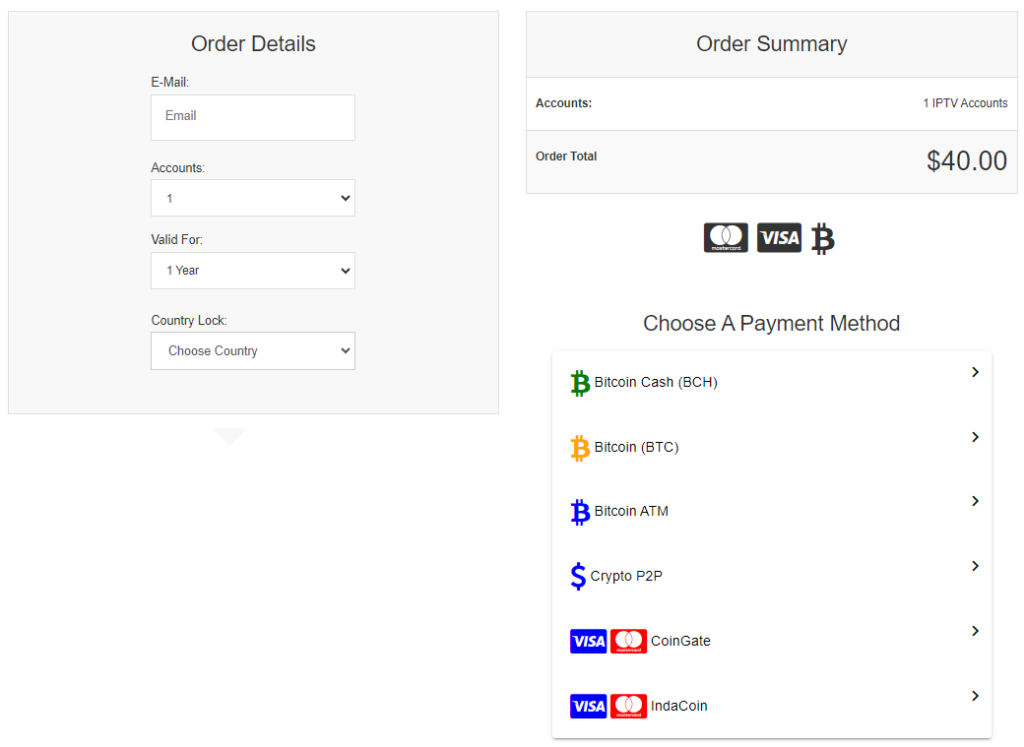Expand the Crypto P2P option chevron
Viewport: 1024px width, 747px height.
[975, 566]
